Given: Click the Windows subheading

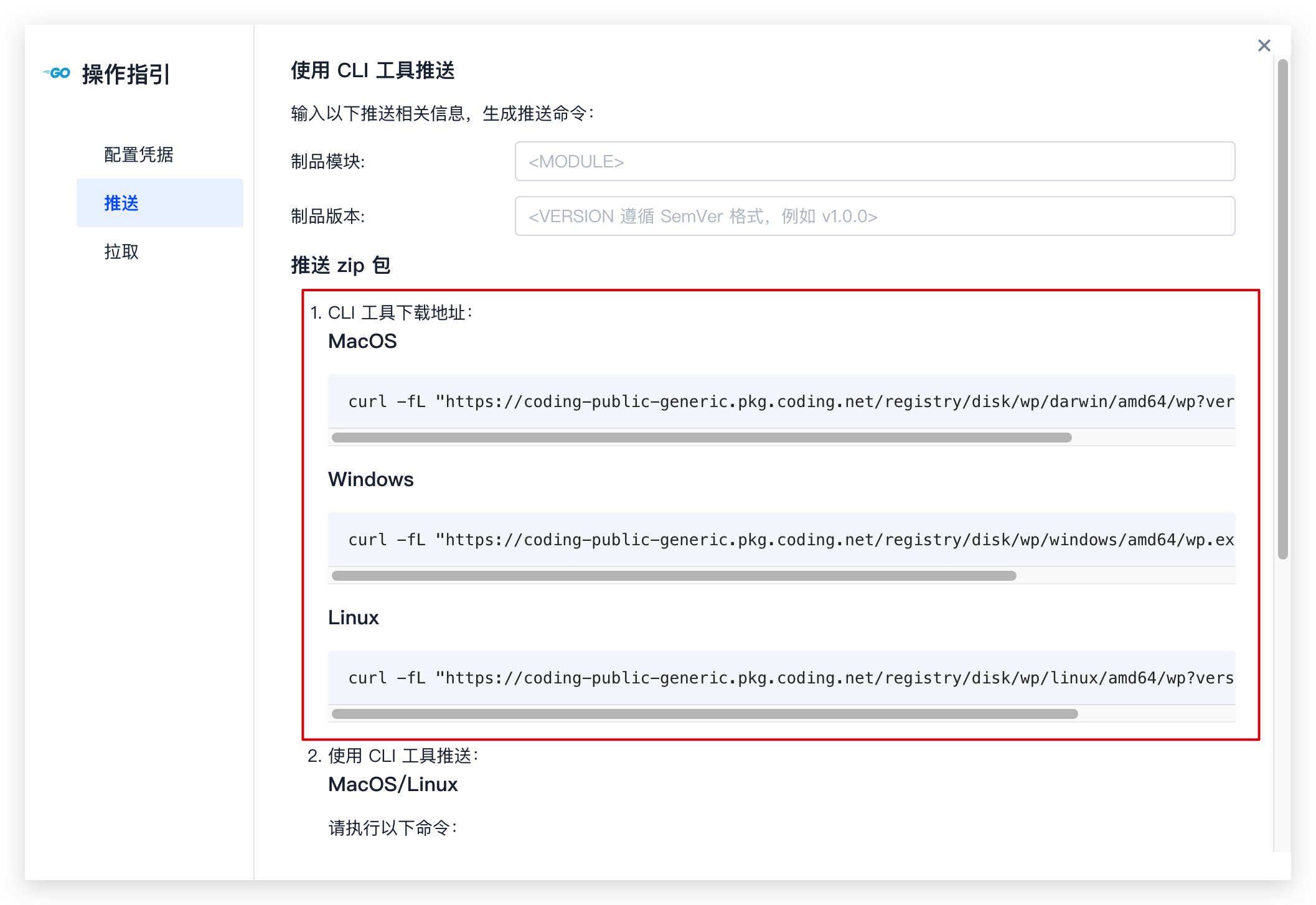Looking at the screenshot, I should coord(371,479).
